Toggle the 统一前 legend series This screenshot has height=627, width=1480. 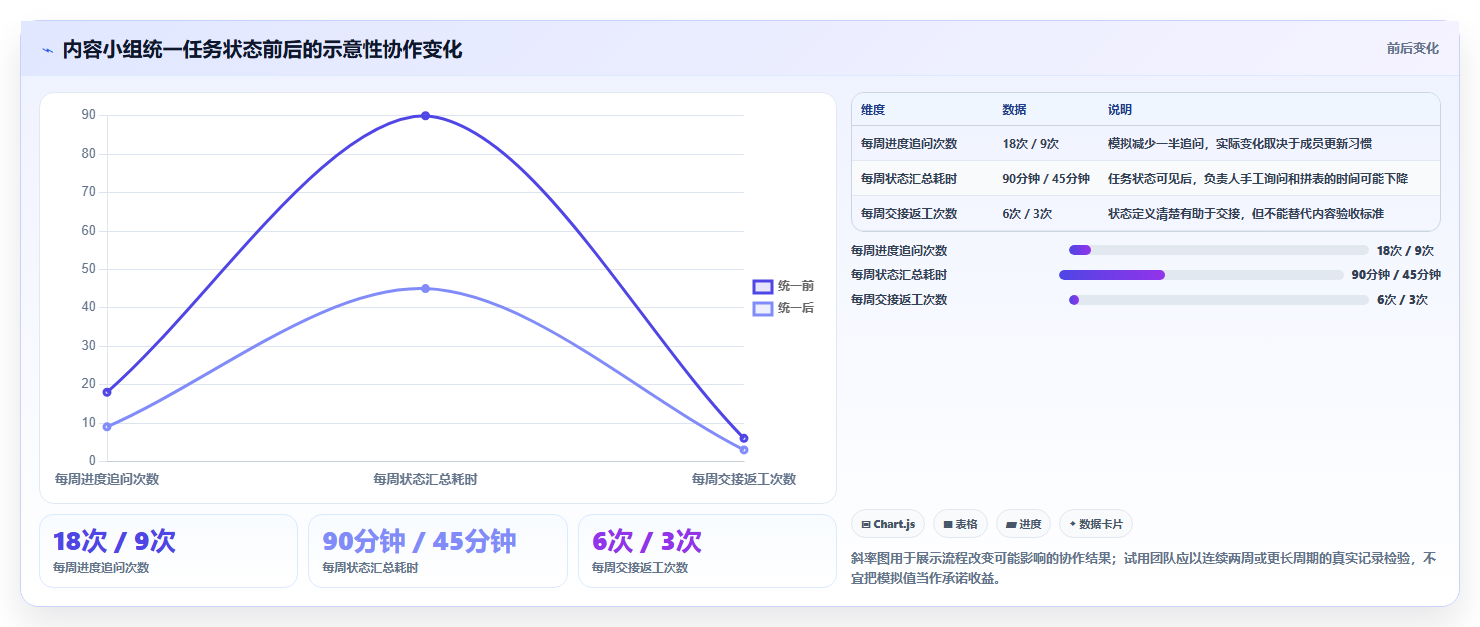coord(783,286)
